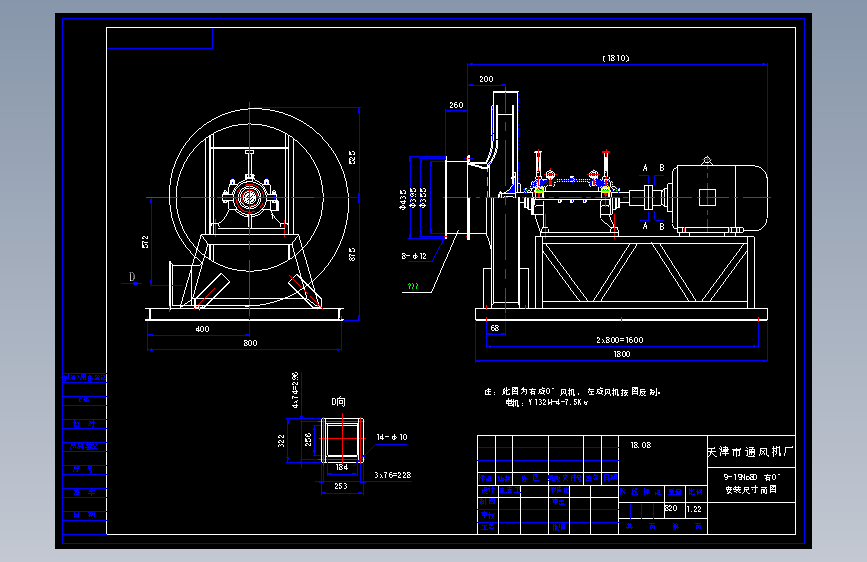The height and width of the screenshot is (562, 867).
Task: Click the 1:22 scale value cell
Action: coord(694,509)
